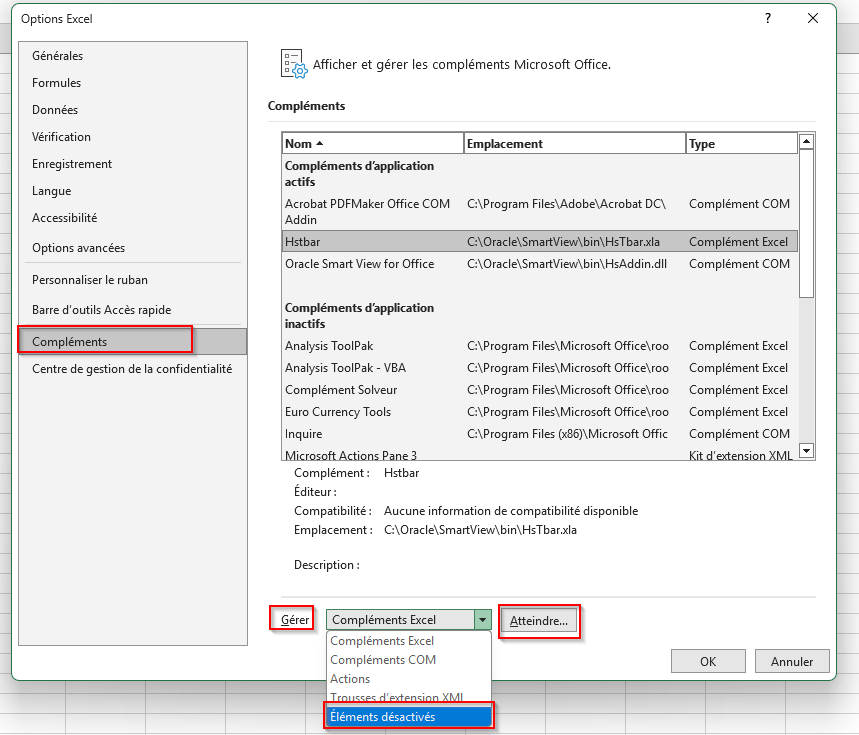Open Centre de gestion de la confidentialité
This screenshot has width=859, height=735.
click(x=132, y=369)
